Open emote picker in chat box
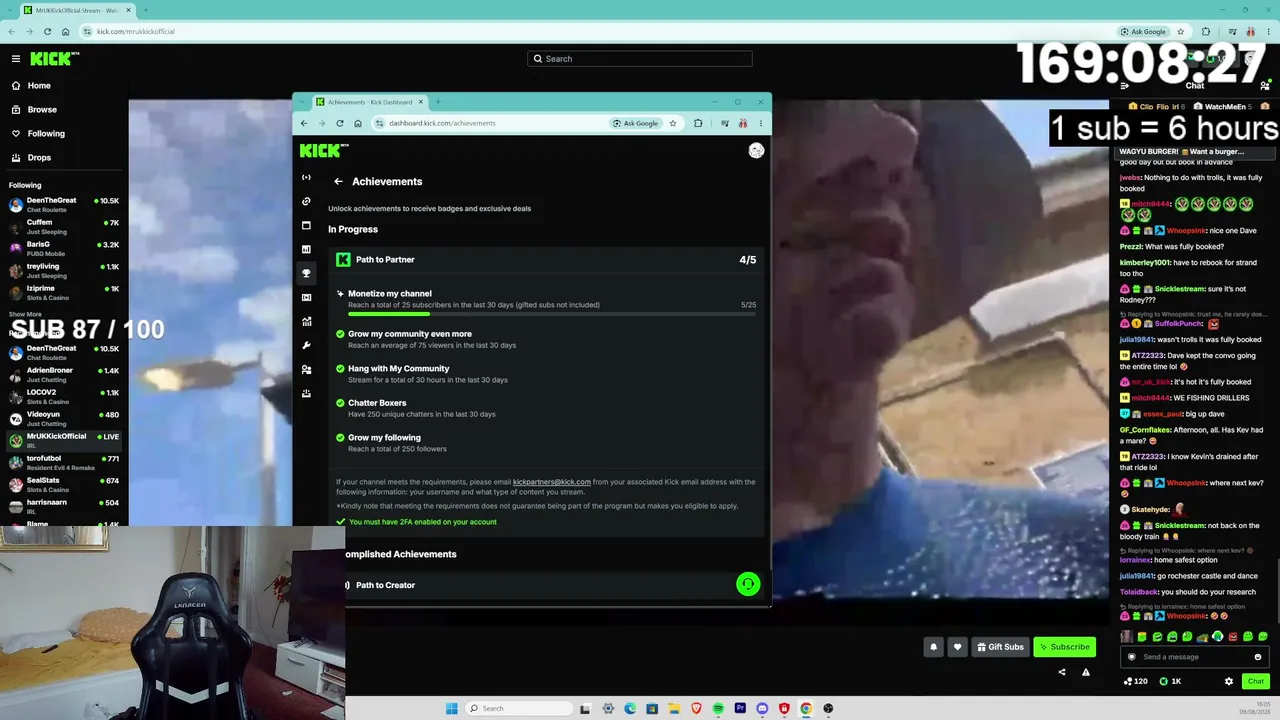Viewport: 1280px width, 720px height. [x=1258, y=657]
